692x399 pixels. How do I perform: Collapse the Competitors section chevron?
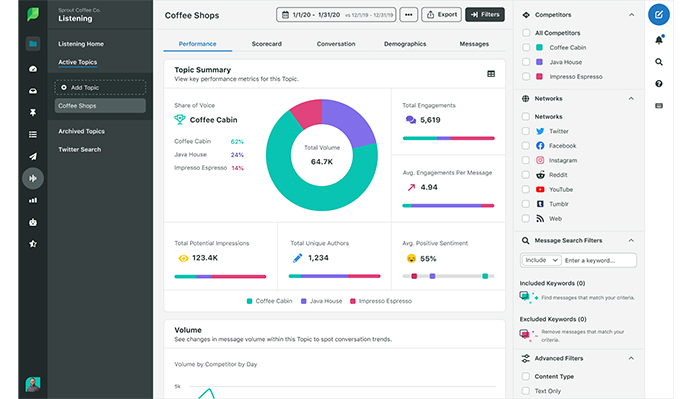tap(632, 15)
